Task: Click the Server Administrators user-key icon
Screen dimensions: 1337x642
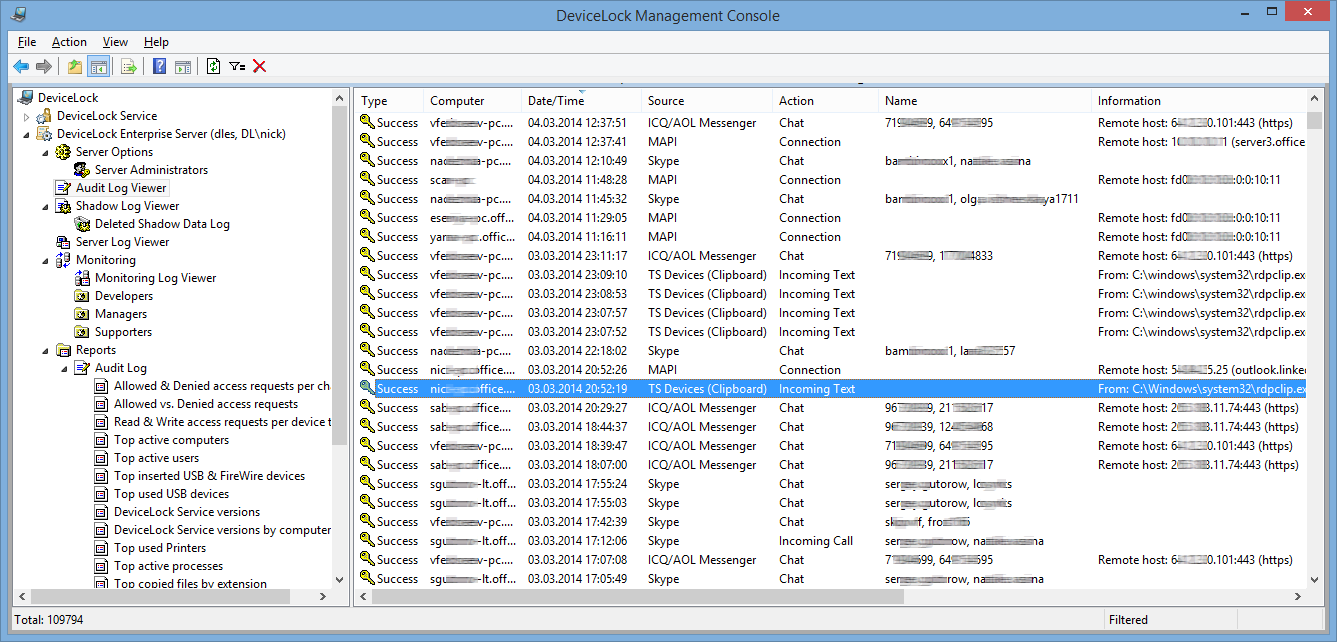Action: (x=83, y=170)
